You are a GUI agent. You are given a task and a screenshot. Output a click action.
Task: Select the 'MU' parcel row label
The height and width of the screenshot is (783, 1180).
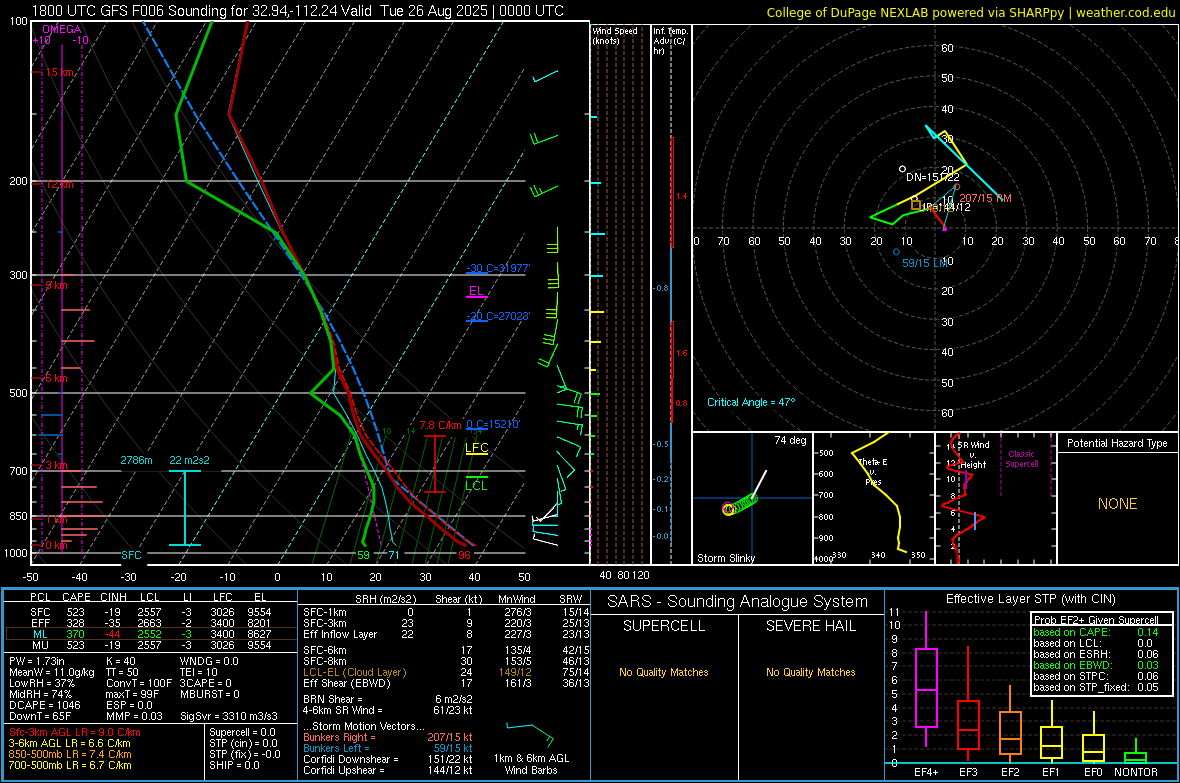(41, 645)
